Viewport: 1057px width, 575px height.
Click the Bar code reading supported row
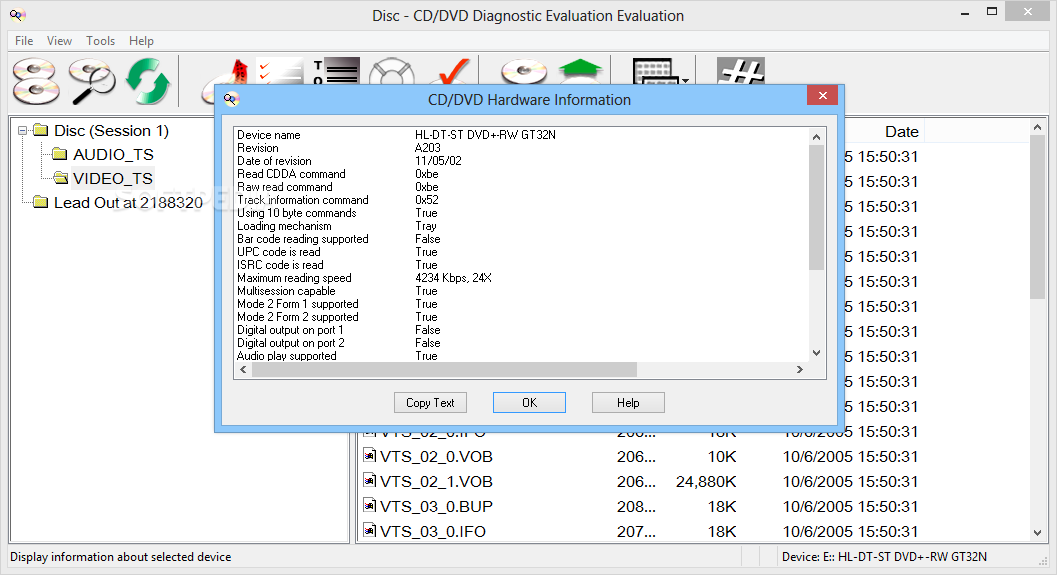pos(338,239)
